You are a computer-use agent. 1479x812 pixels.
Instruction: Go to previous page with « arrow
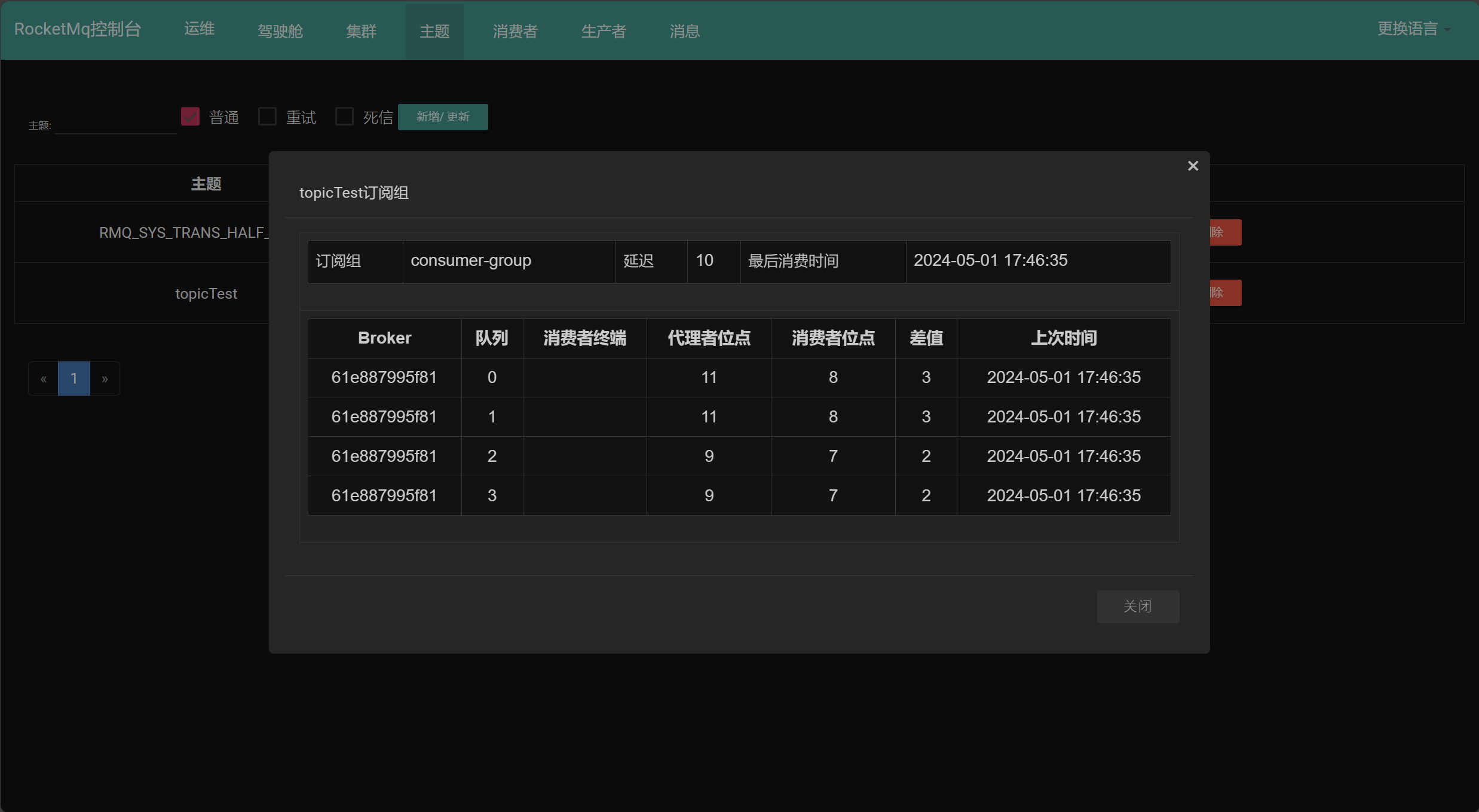pyautogui.click(x=42, y=378)
